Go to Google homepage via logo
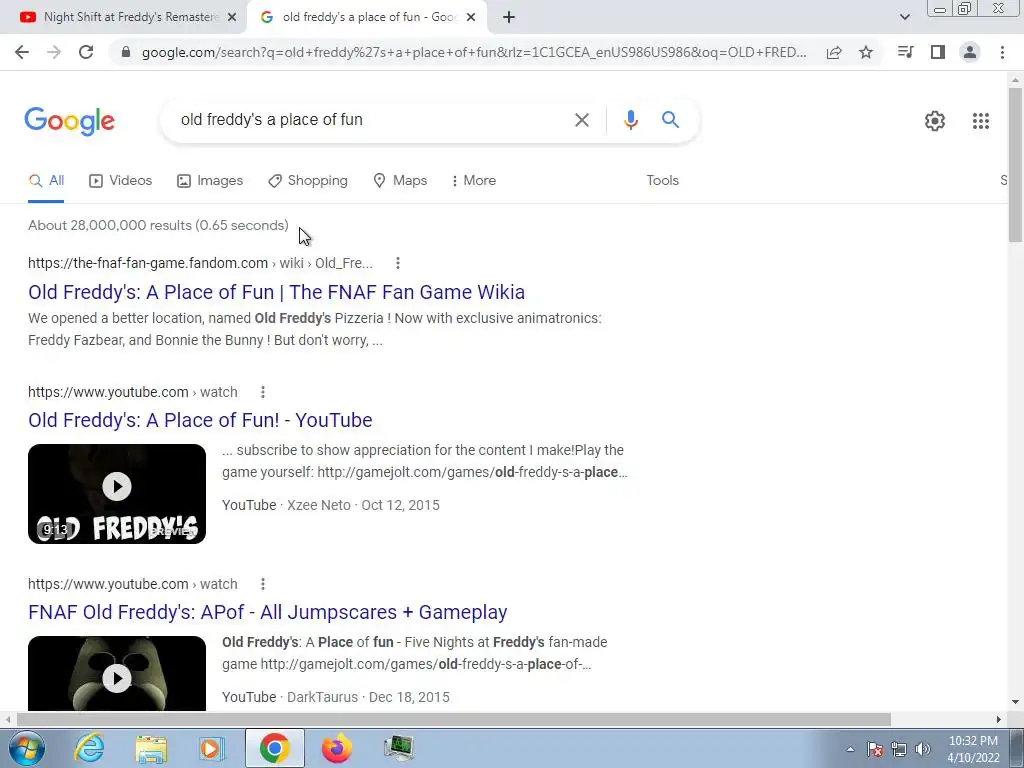The height and width of the screenshot is (768, 1024). click(x=69, y=121)
